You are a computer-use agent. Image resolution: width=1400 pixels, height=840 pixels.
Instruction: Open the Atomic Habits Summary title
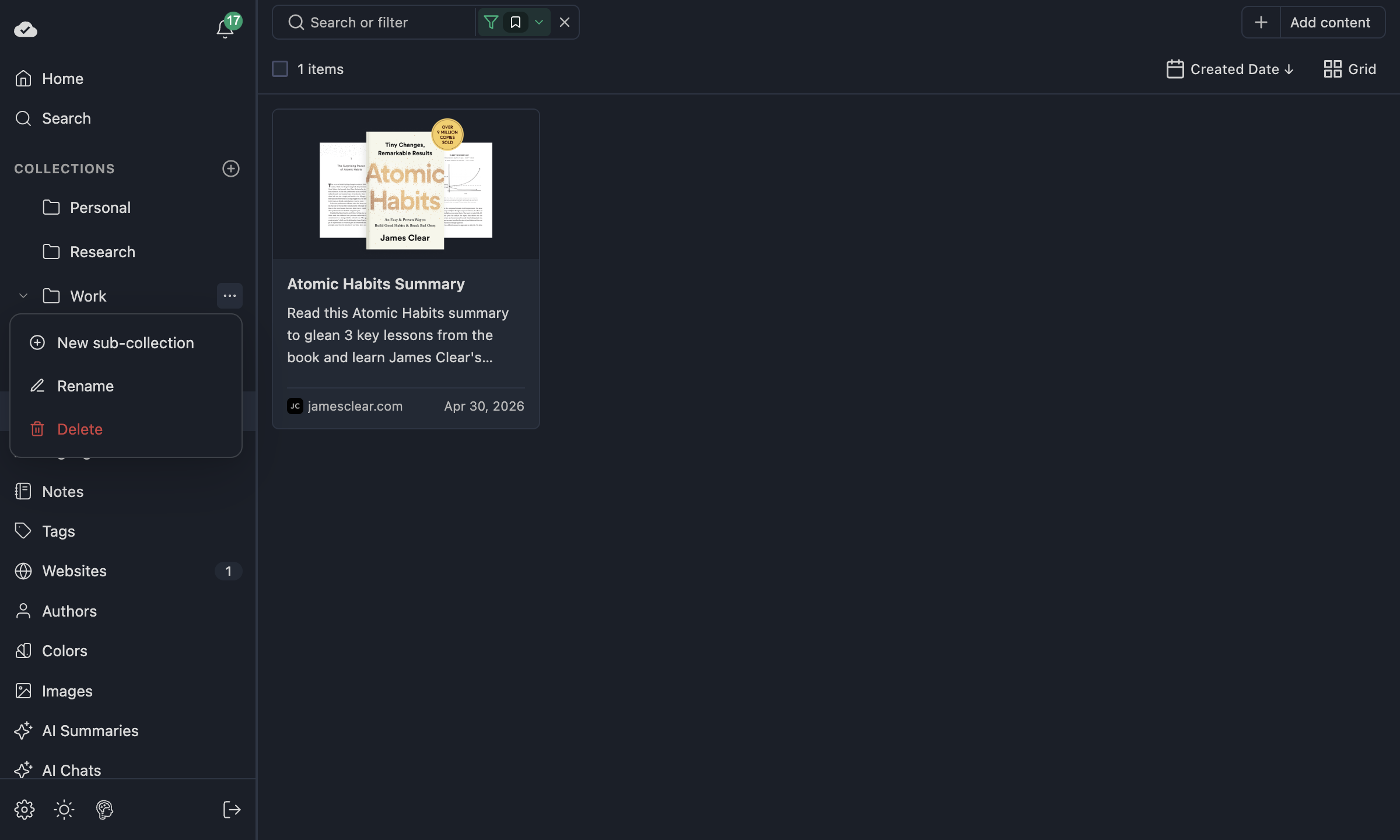coord(376,284)
